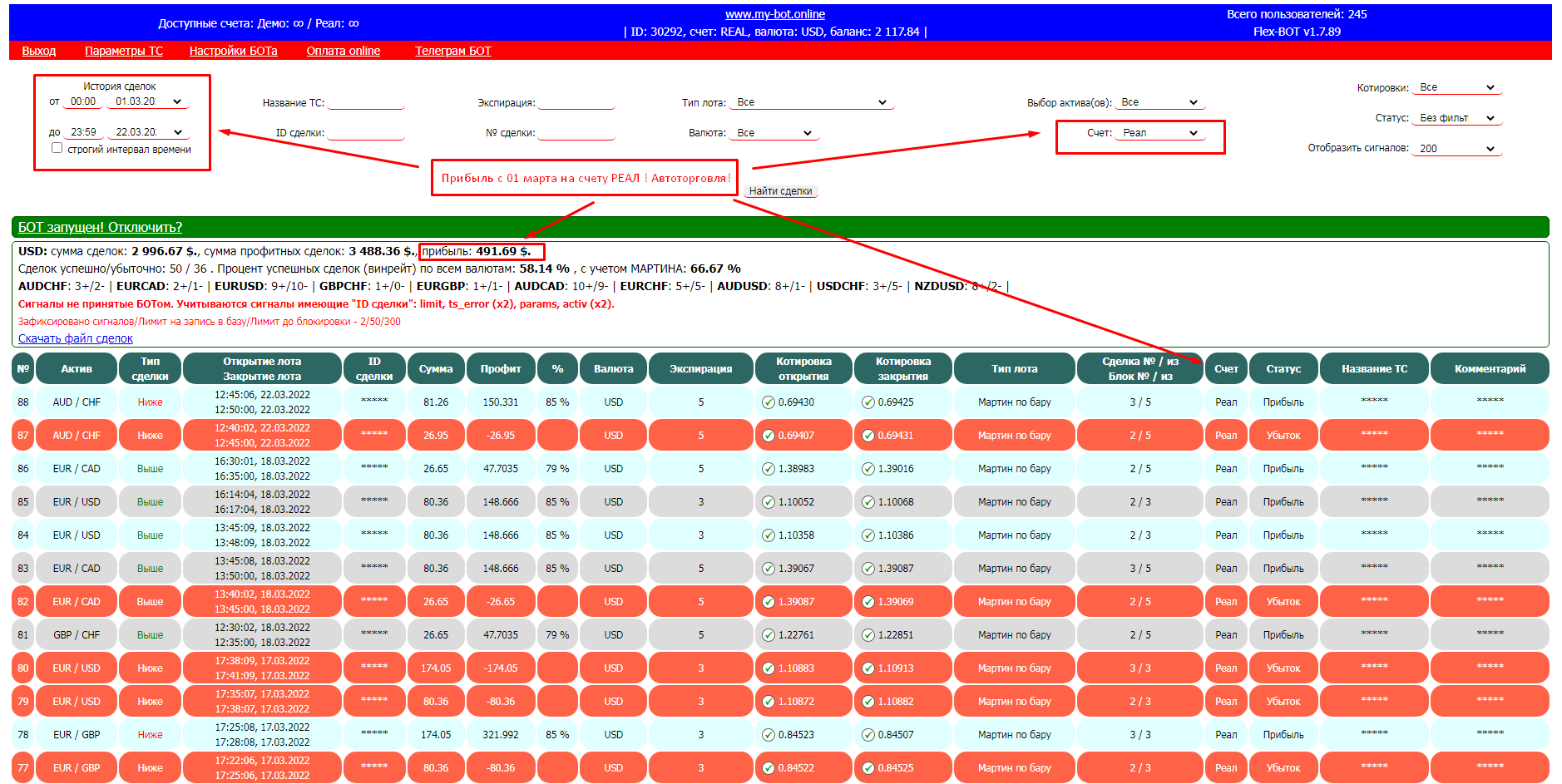The image size is (1562, 784).
Task: Click checkmark icon beside closing quote 1.39016
Action: pos(868,469)
